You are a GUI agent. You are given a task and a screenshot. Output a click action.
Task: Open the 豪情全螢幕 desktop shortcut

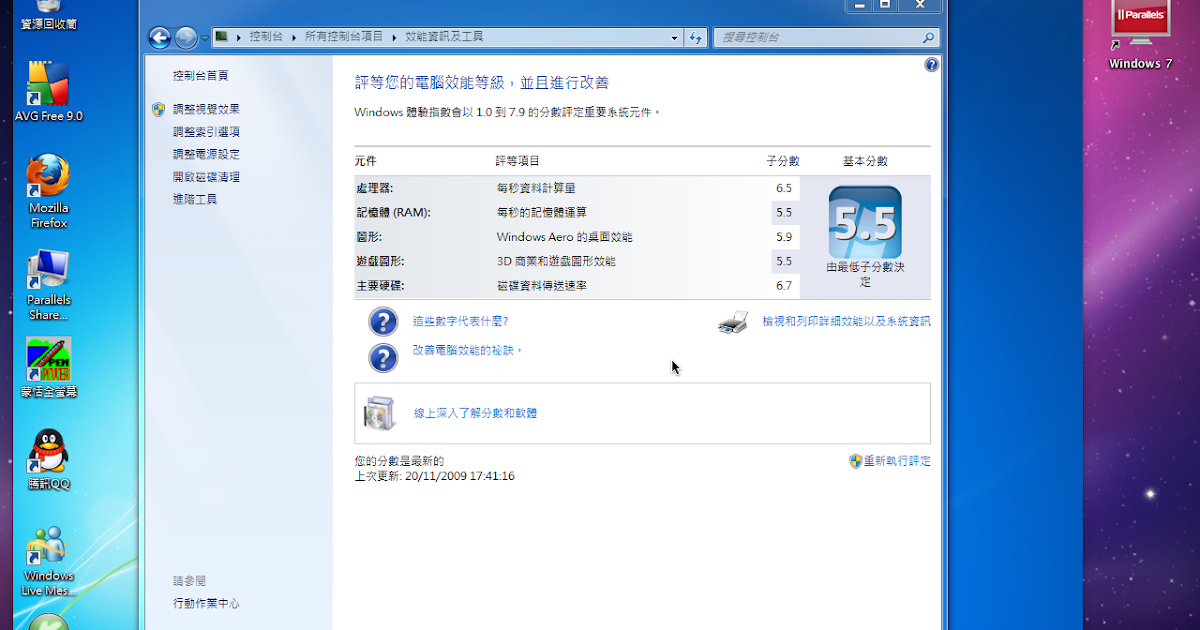click(48, 367)
